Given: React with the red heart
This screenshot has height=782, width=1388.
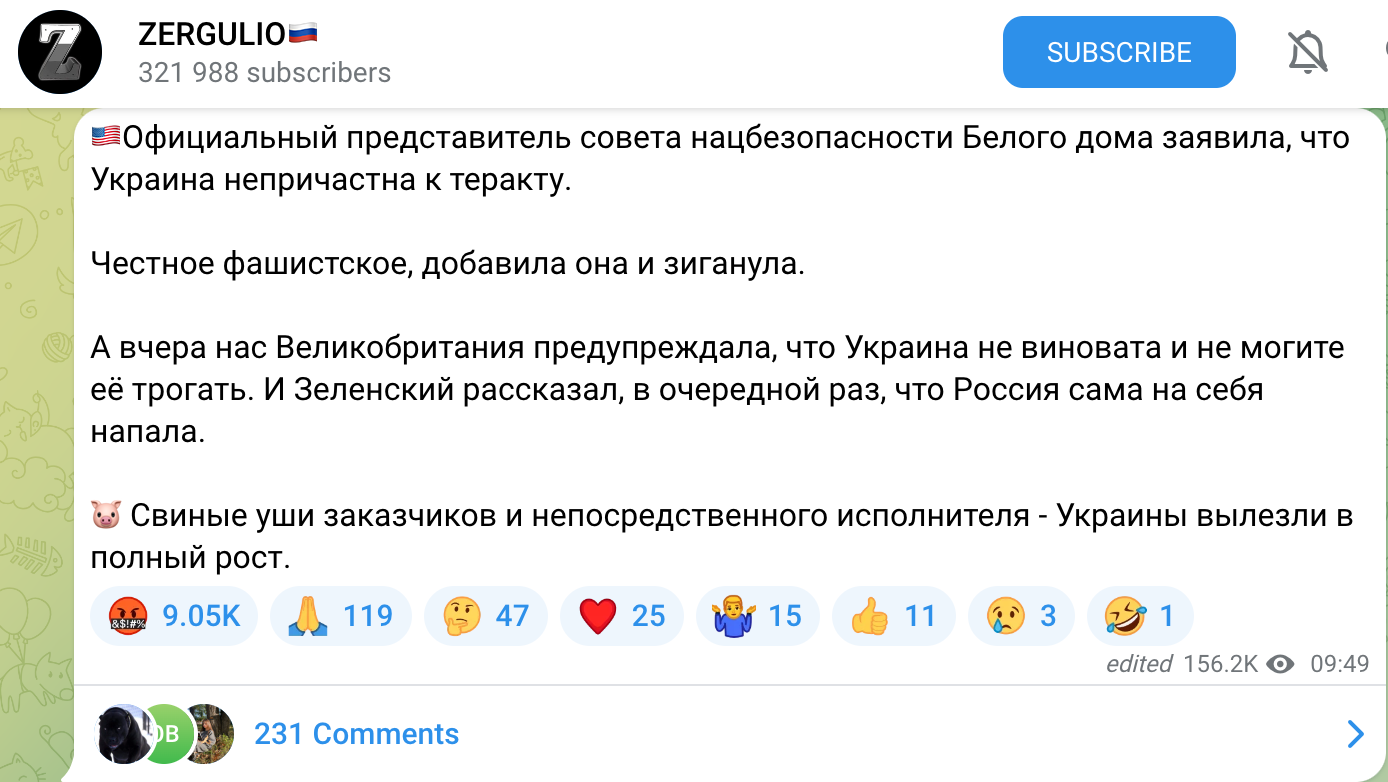Looking at the screenshot, I should click(621, 615).
